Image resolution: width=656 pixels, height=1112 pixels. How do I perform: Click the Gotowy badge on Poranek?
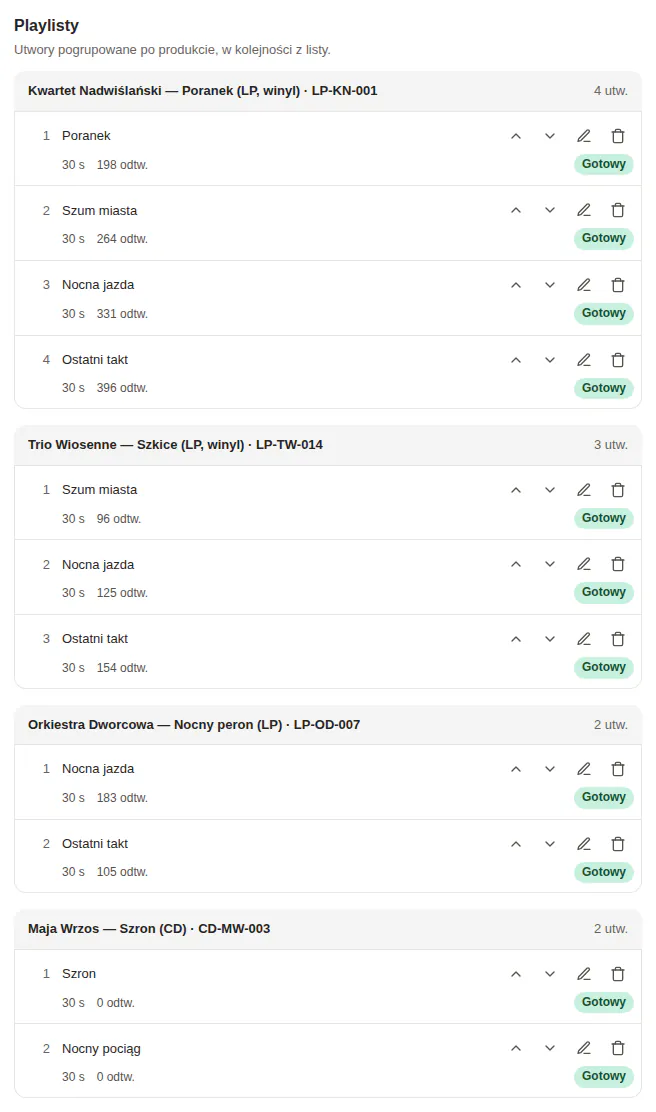pyautogui.click(x=604, y=164)
